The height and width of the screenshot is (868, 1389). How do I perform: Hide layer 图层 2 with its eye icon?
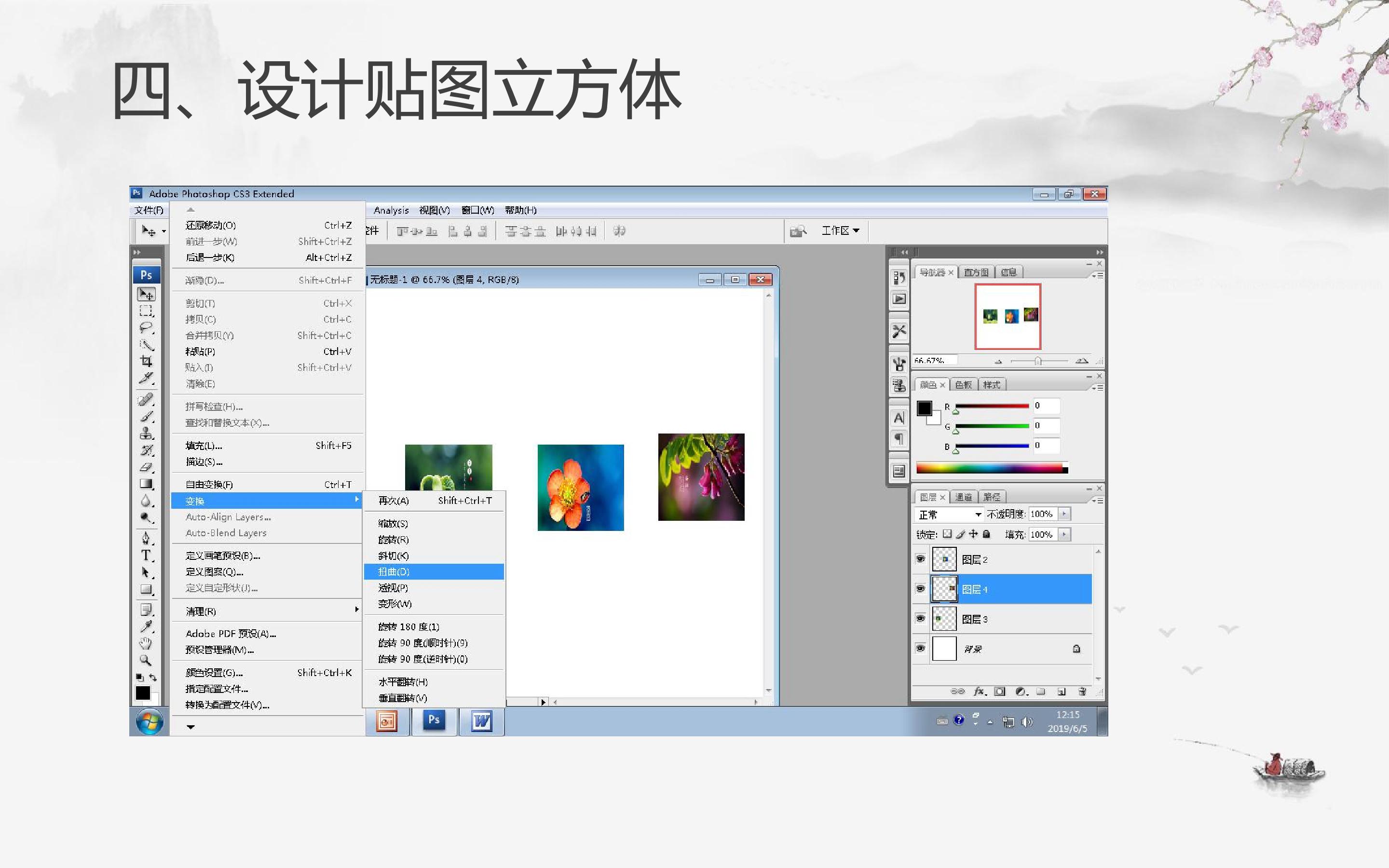tap(921, 558)
